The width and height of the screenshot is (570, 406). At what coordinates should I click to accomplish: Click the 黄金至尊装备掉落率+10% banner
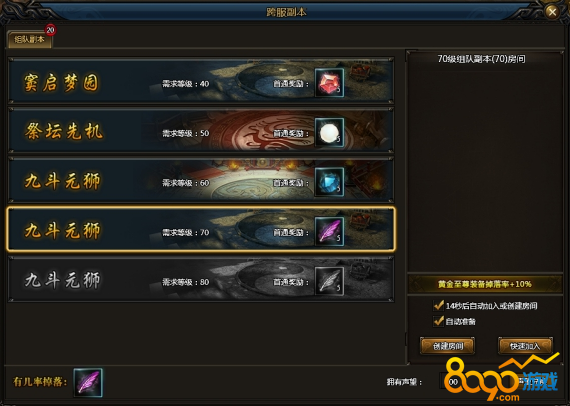pyautogui.click(x=485, y=284)
